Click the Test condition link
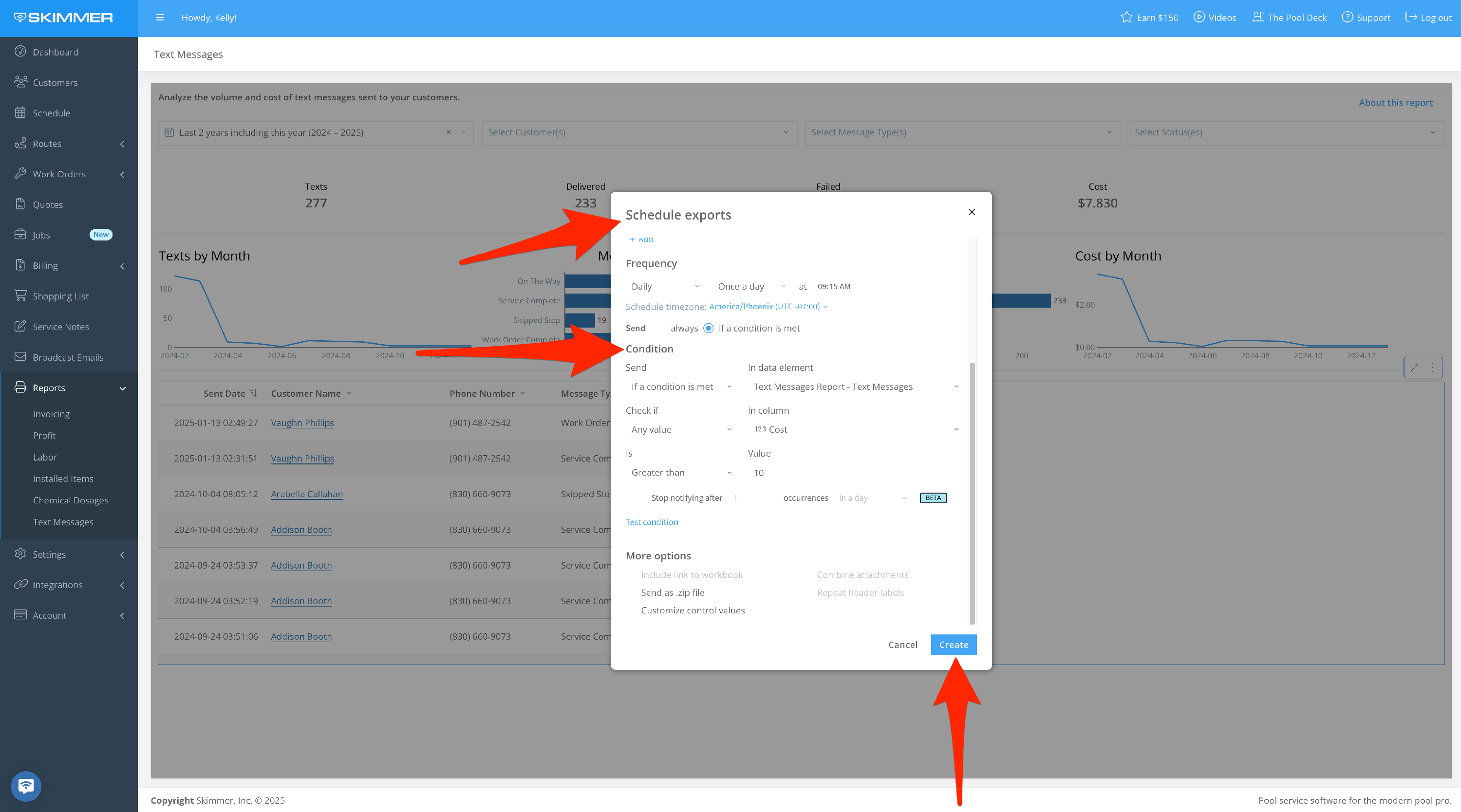1461x812 pixels. click(652, 522)
